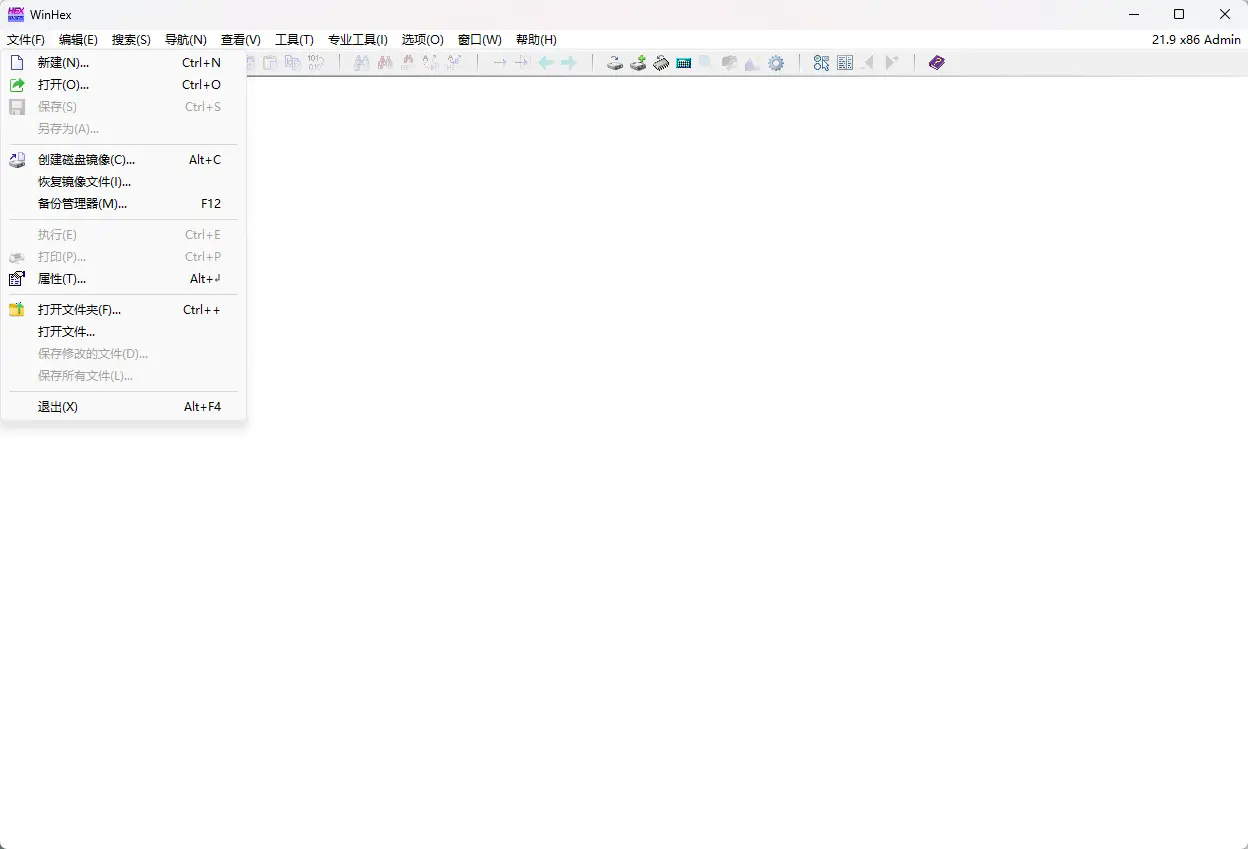
Task: Open the 查看(V) menu
Action: pyautogui.click(x=241, y=40)
